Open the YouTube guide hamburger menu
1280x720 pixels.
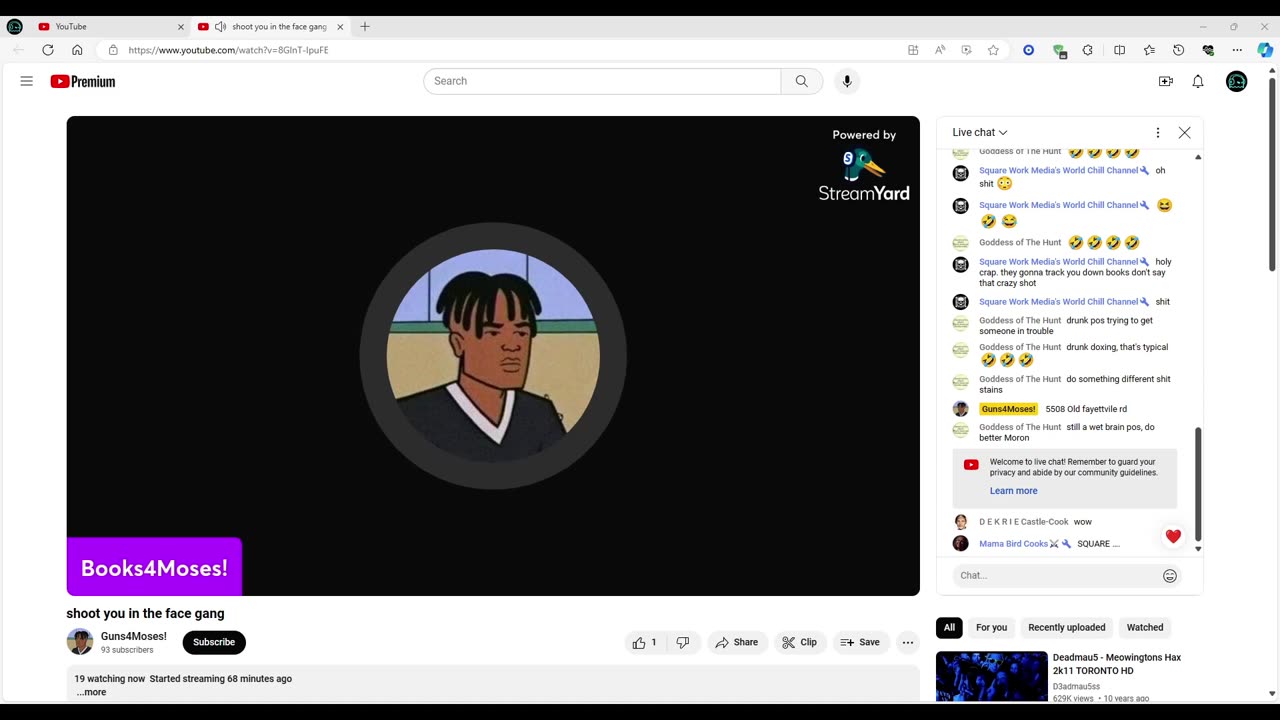point(27,81)
